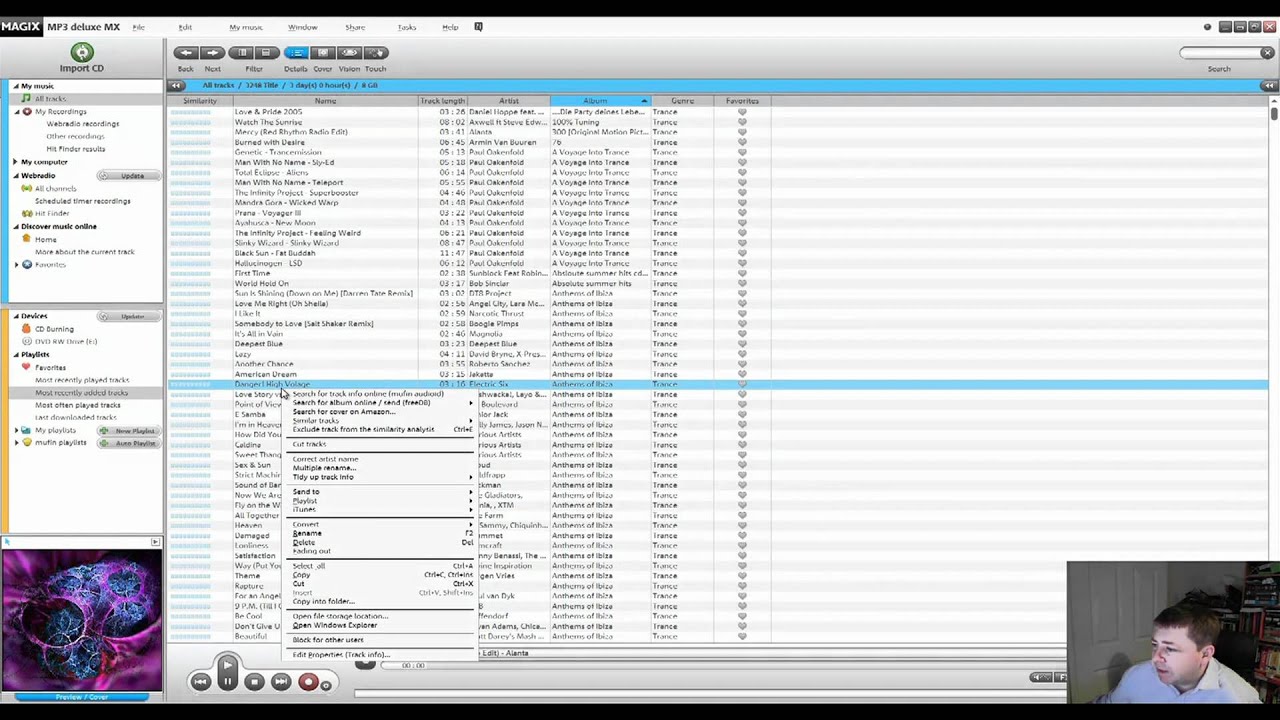
Task: Click the previous track button in player
Action: point(201,682)
